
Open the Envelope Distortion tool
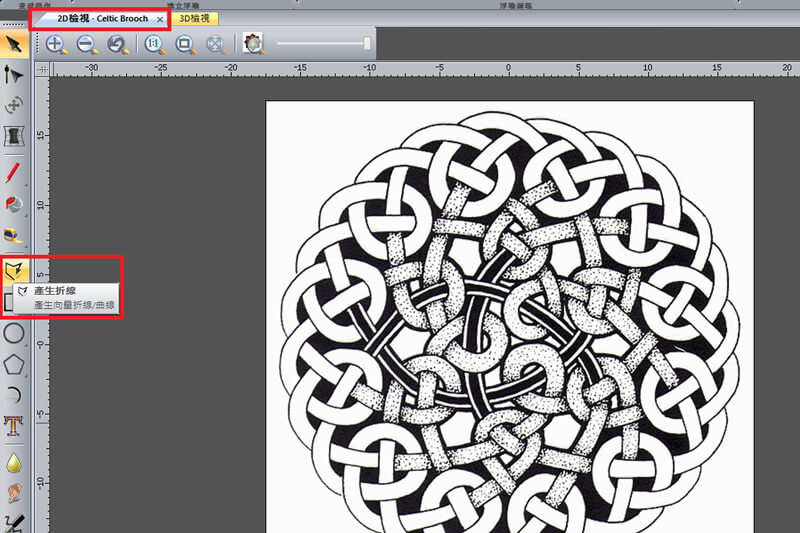point(14,136)
